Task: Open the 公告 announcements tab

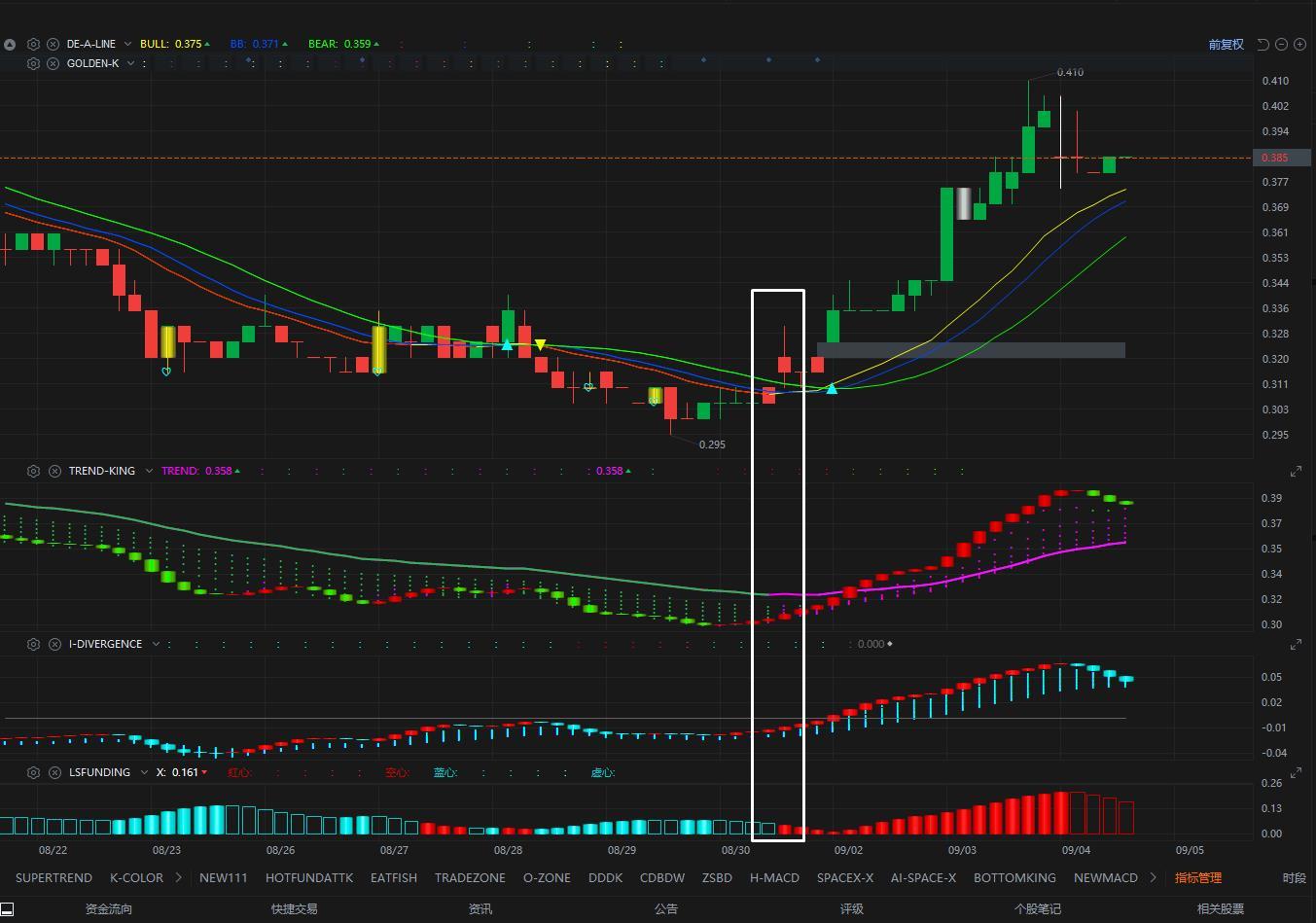Action: point(666,909)
